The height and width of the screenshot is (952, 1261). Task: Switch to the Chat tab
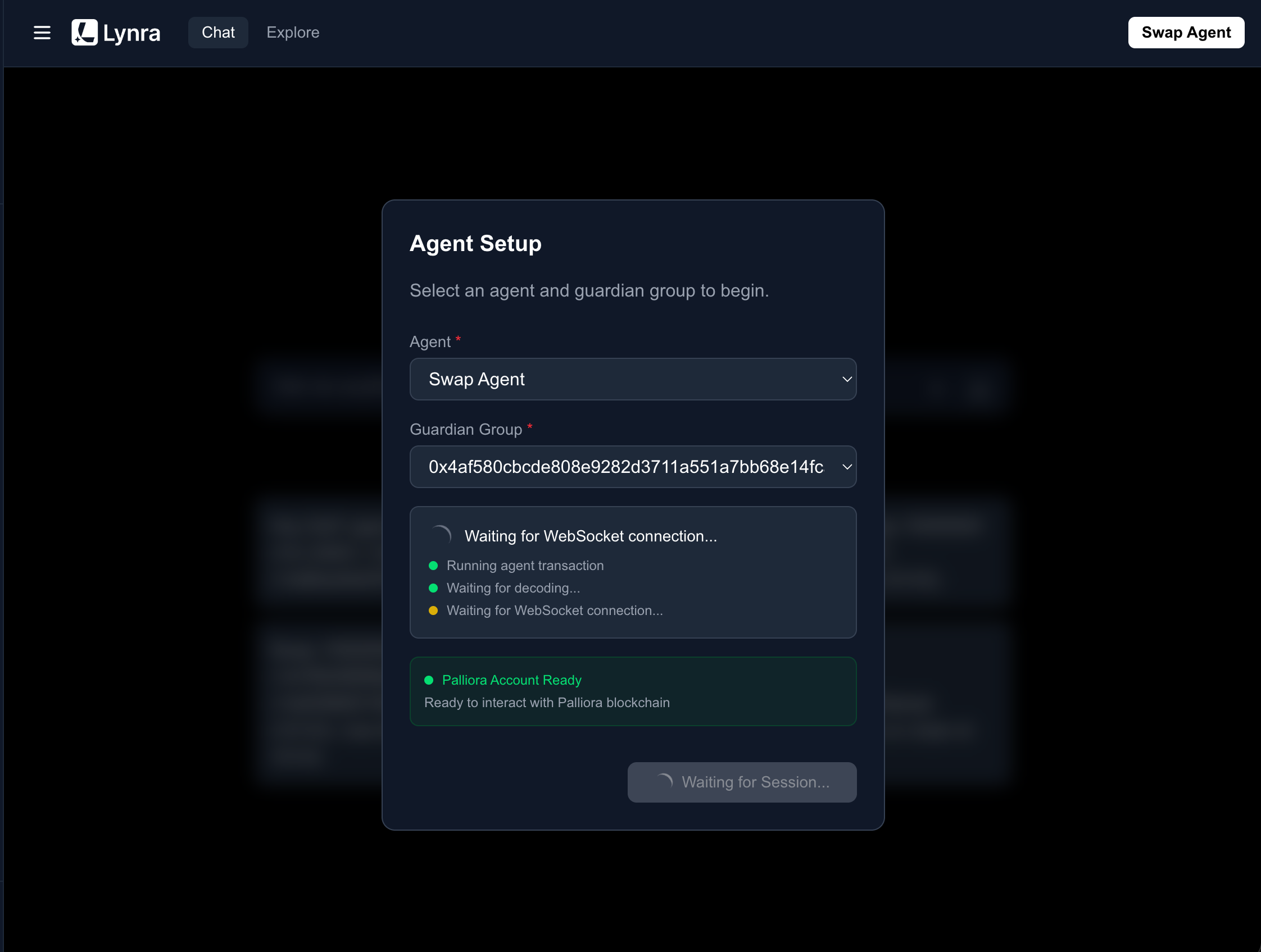pos(218,33)
